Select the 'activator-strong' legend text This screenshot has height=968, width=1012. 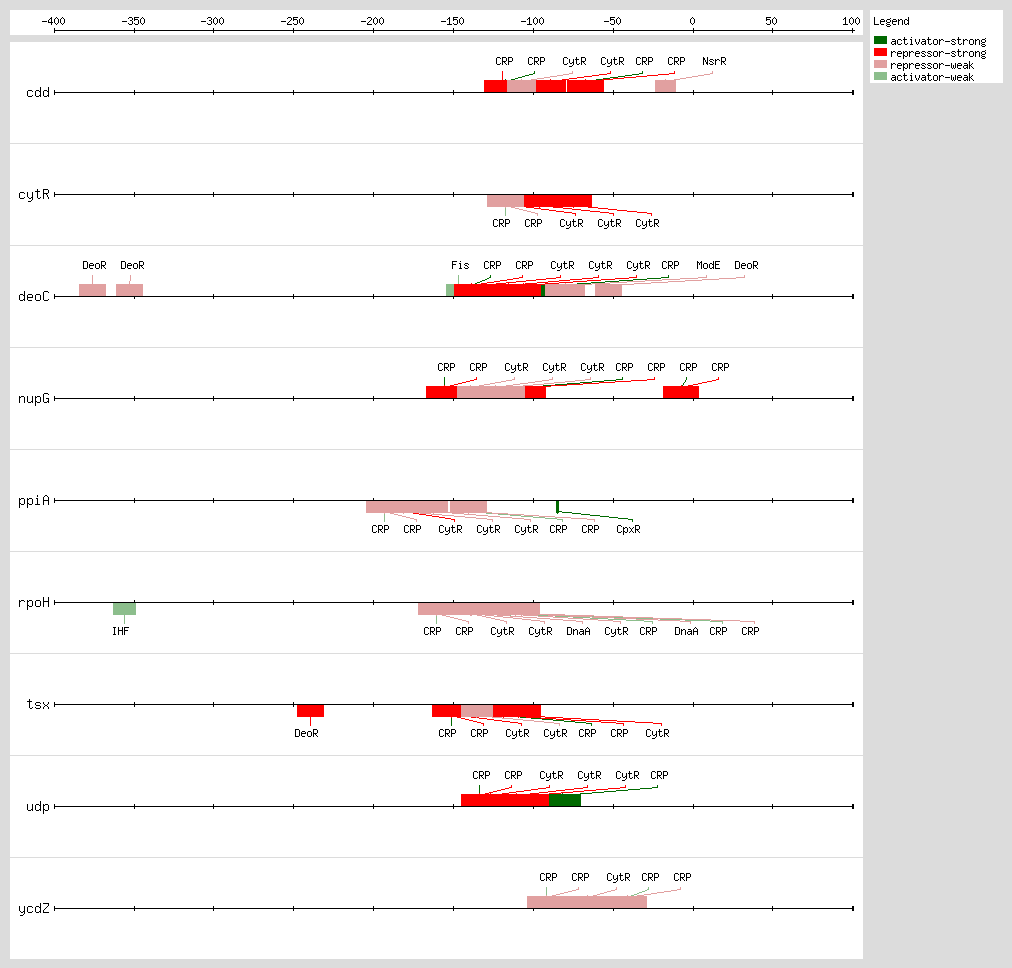click(938, 41)
